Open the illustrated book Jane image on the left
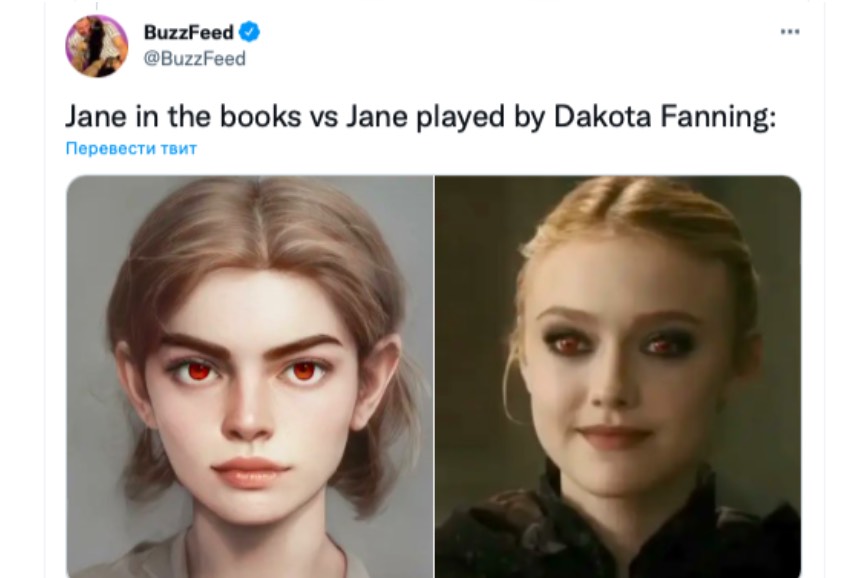This screenshot has width=868, height=578. pos(250,376)
